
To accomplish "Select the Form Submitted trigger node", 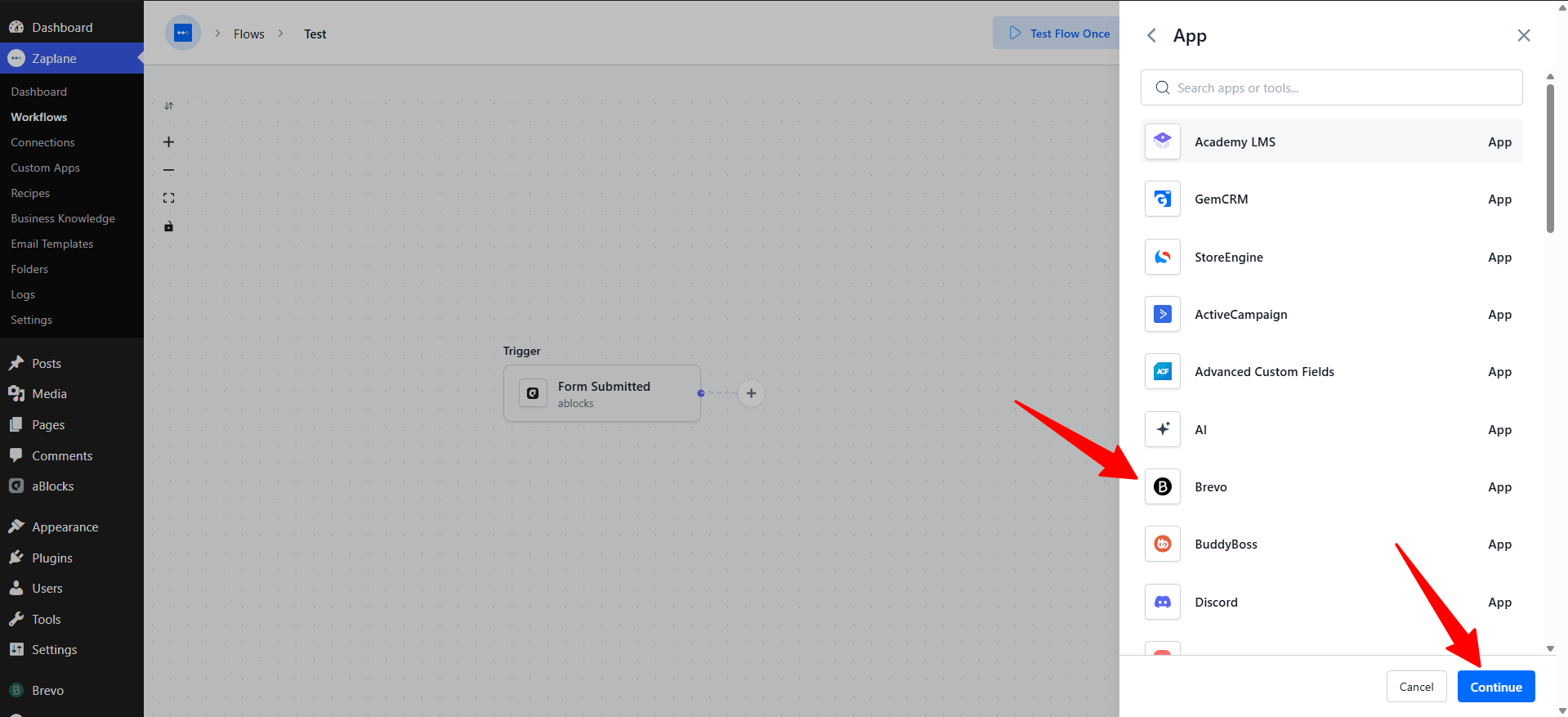I will point(602,393).
